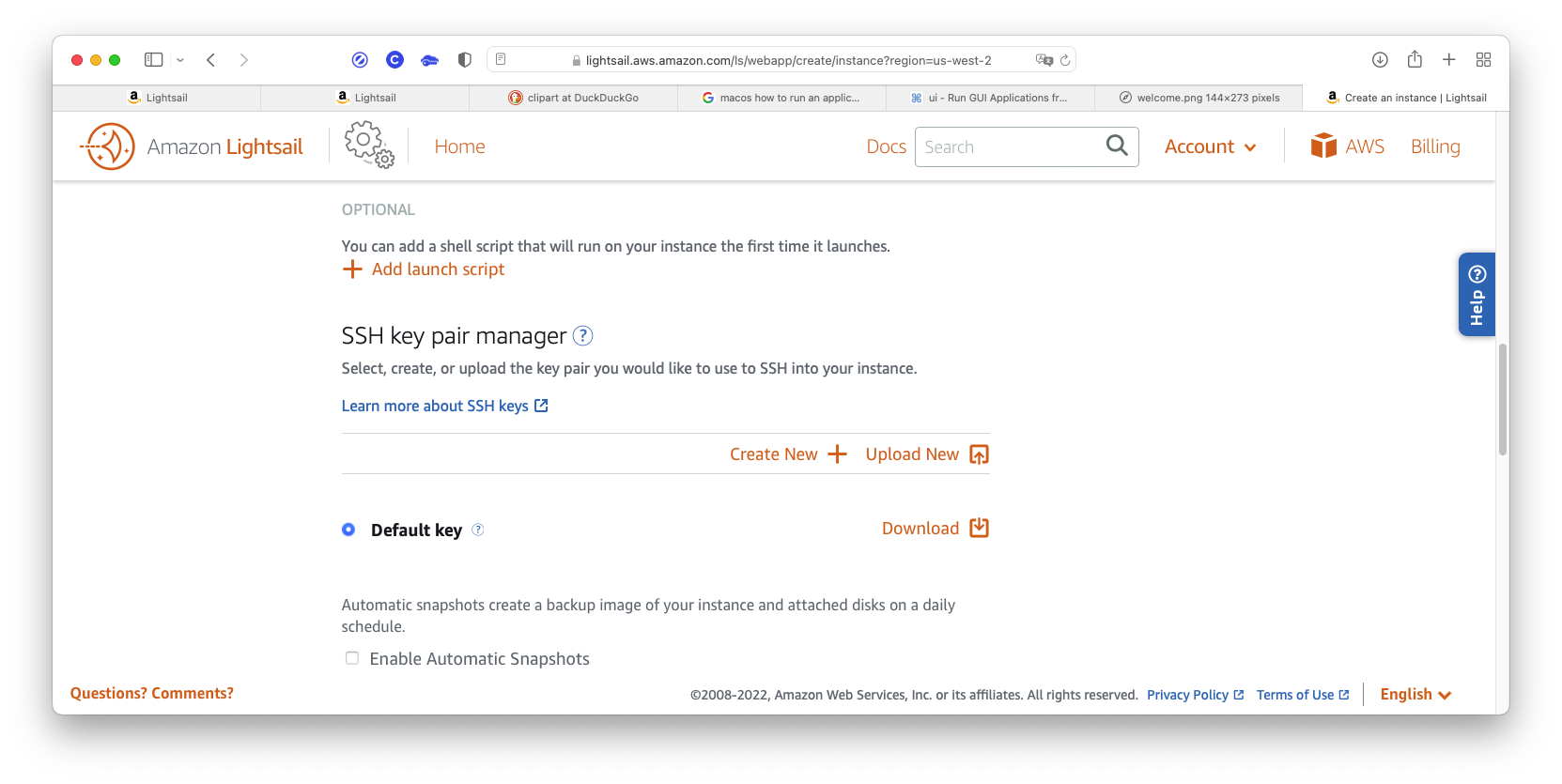The image size is (1562, 784).
Task: Go forward with the Safari forward arrow
Action: (244, 59)
